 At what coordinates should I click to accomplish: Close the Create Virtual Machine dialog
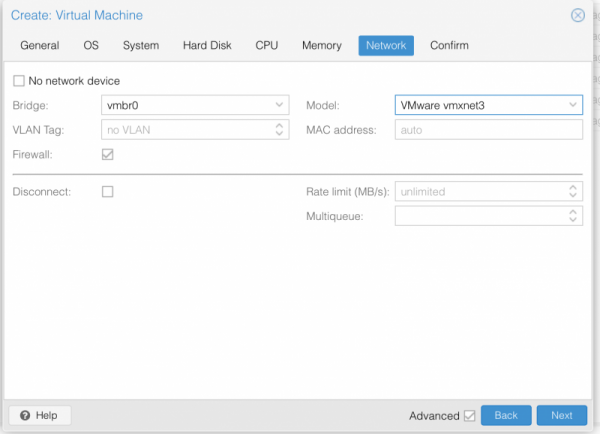[577, 15]
